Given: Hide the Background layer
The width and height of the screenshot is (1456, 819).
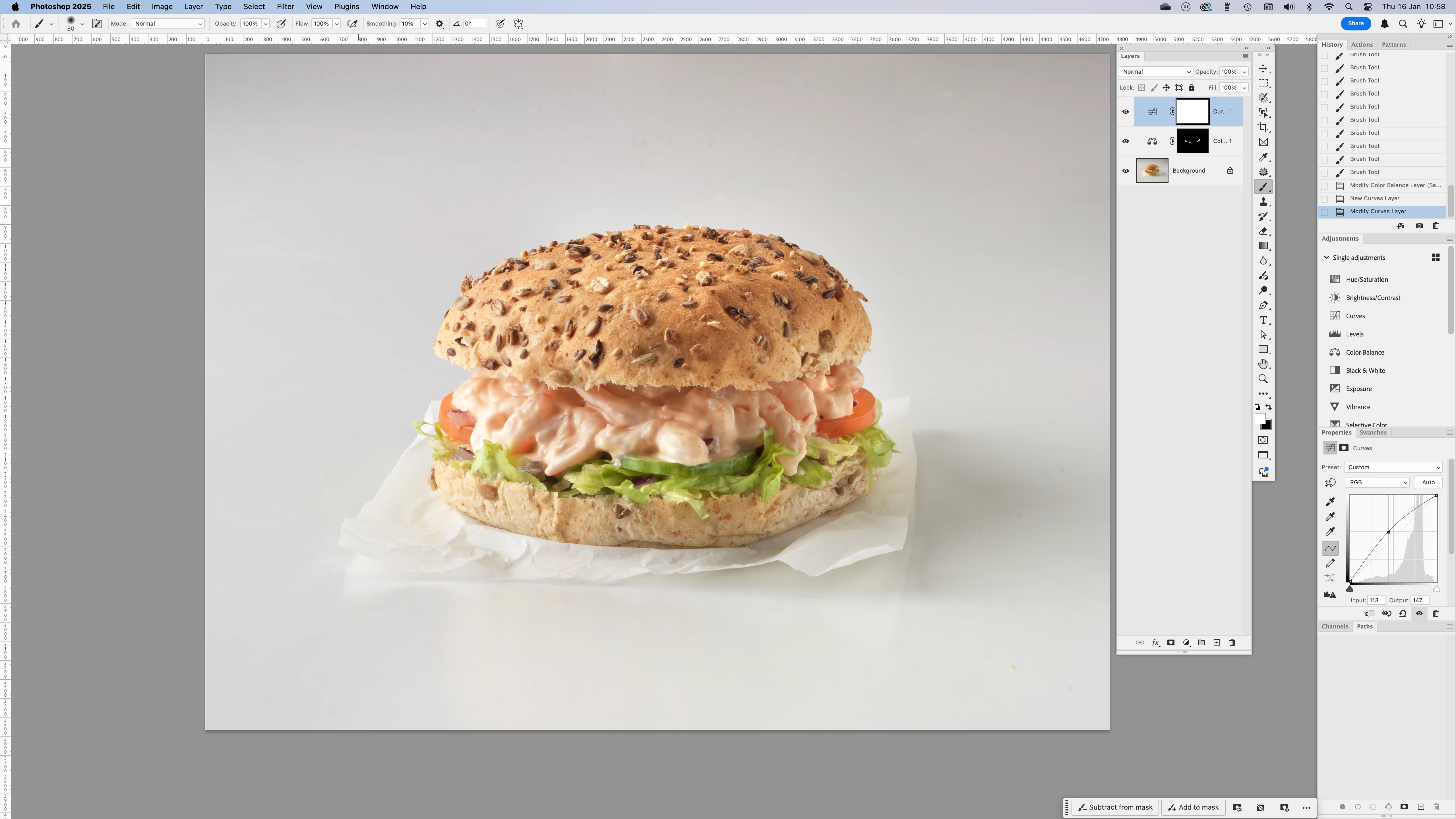Looking at the screenshot, I should (x=1125, y=171).
